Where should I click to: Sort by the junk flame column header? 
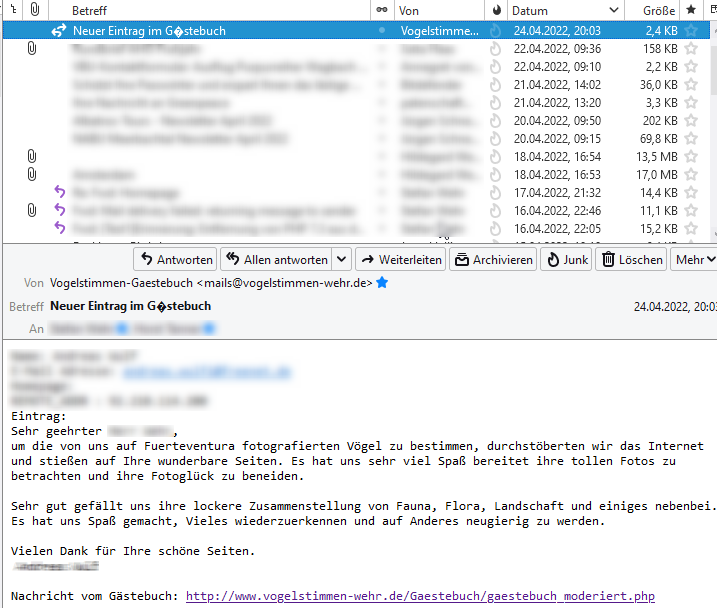[496, 10]
